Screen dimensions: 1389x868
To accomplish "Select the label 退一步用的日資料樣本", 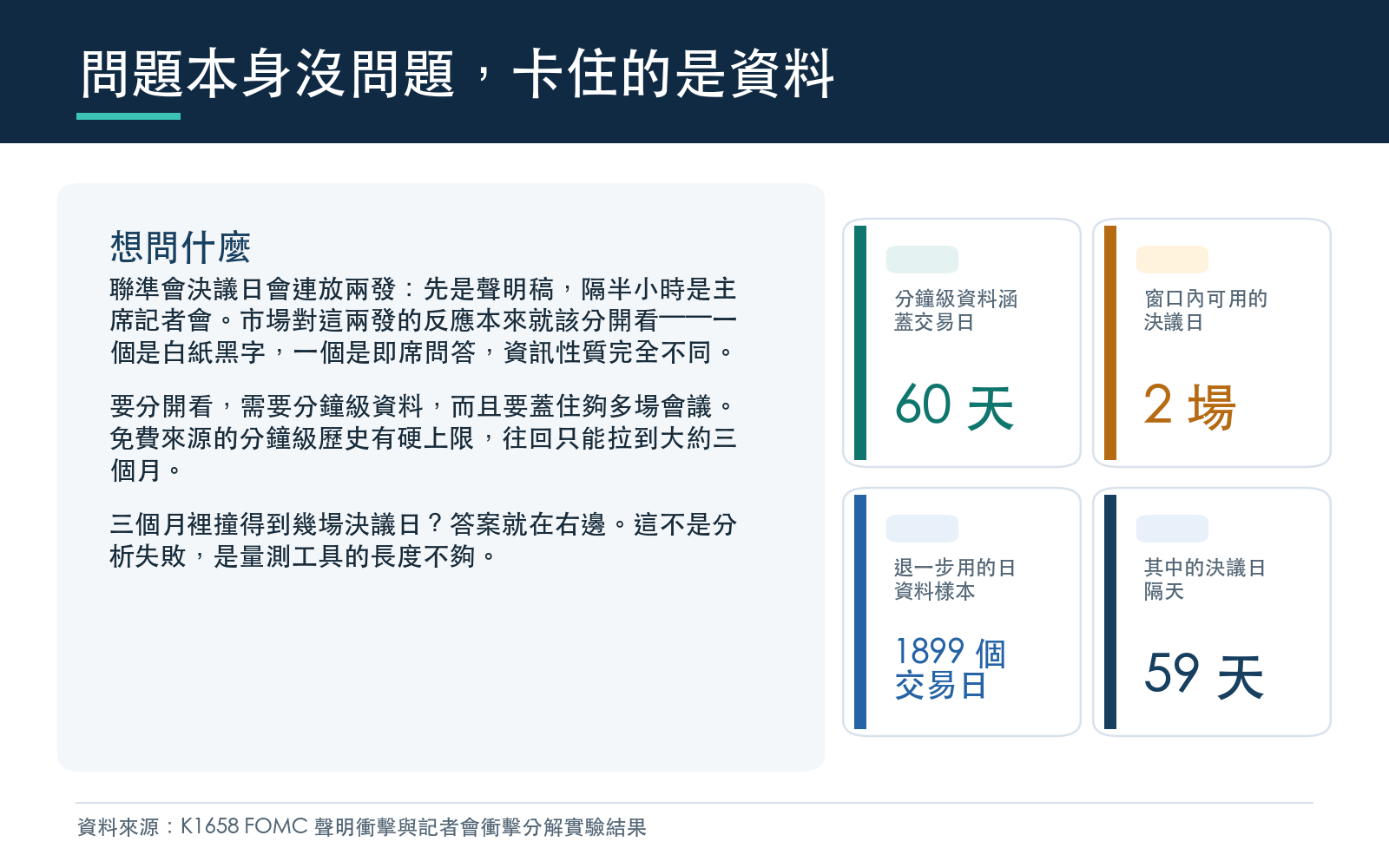I will pyautogui.click(x=955, y=580).
